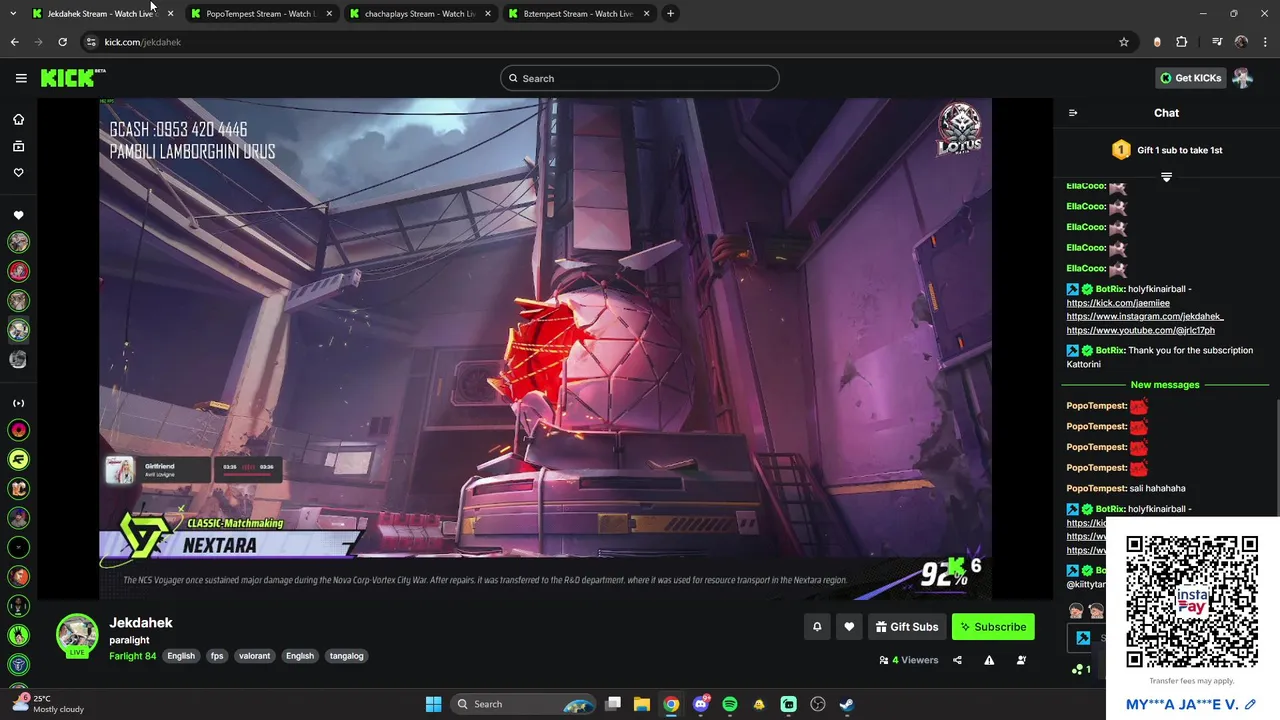The height and width of the screenshot is (720, 1280).
Task: Open Kick user profile avatar menu
Action: coord(1243,78)
